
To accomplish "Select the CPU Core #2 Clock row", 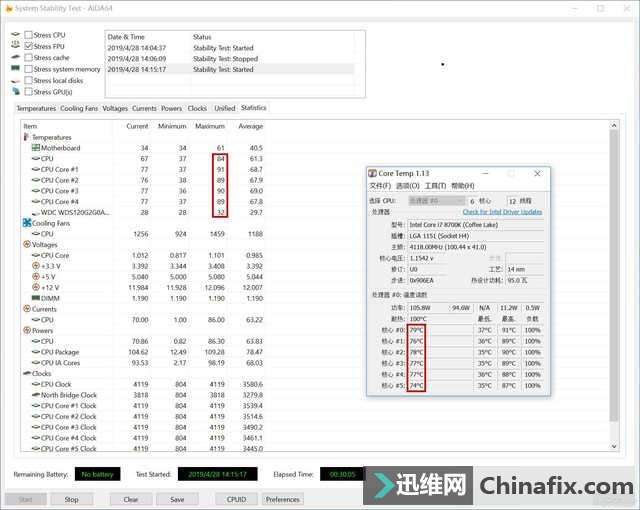I will pyautogui.click(x=144, y=417).
